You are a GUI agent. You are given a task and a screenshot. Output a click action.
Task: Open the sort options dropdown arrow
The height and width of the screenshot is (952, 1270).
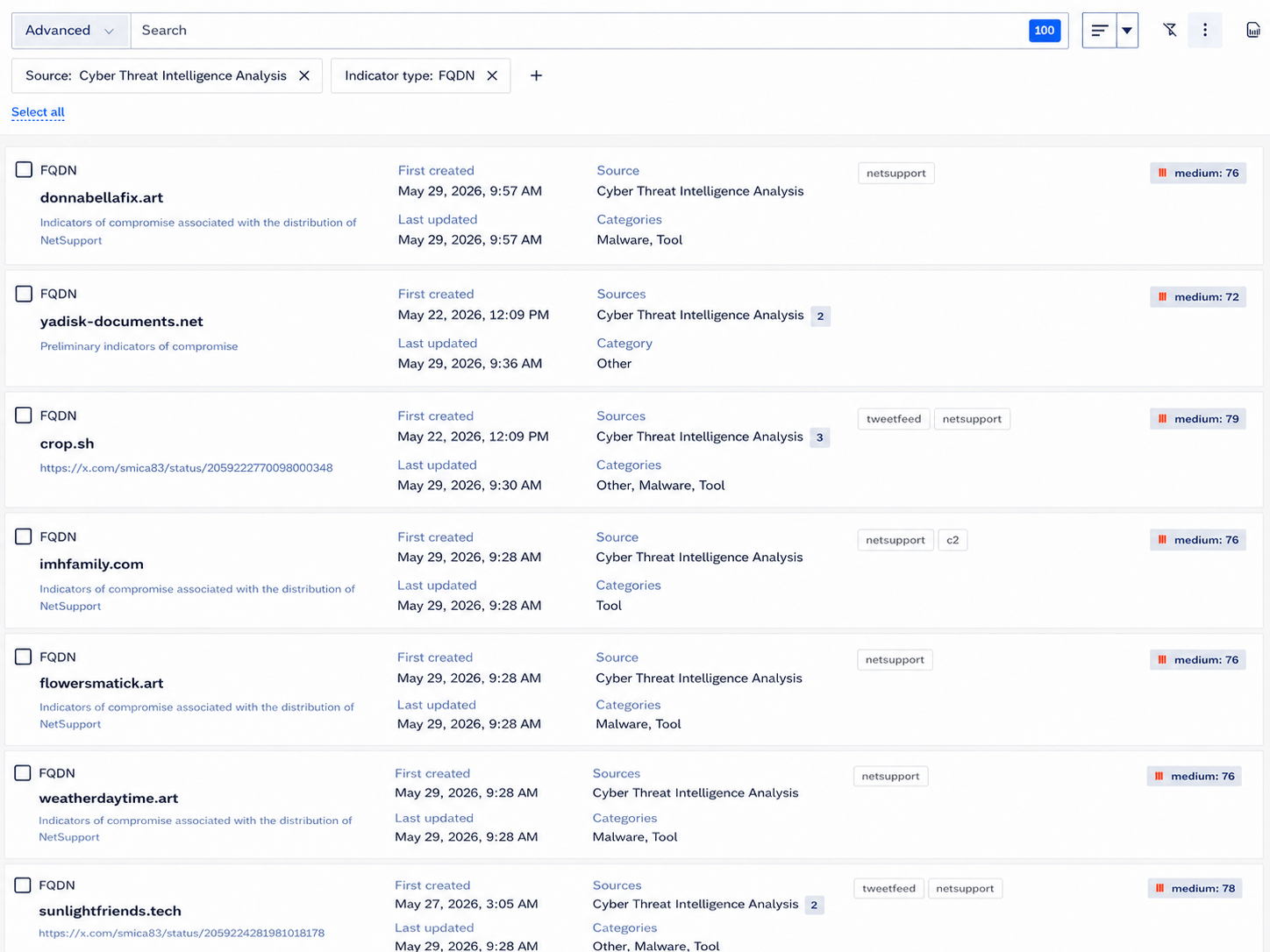pyautogui.click(x=1127, y=31)
